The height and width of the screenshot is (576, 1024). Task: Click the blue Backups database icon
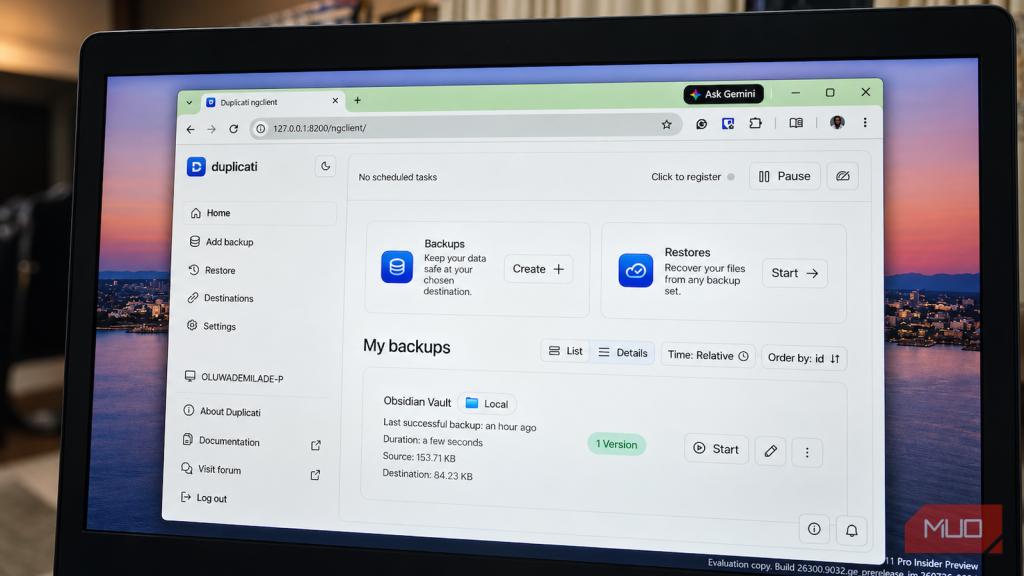[397, 266]
